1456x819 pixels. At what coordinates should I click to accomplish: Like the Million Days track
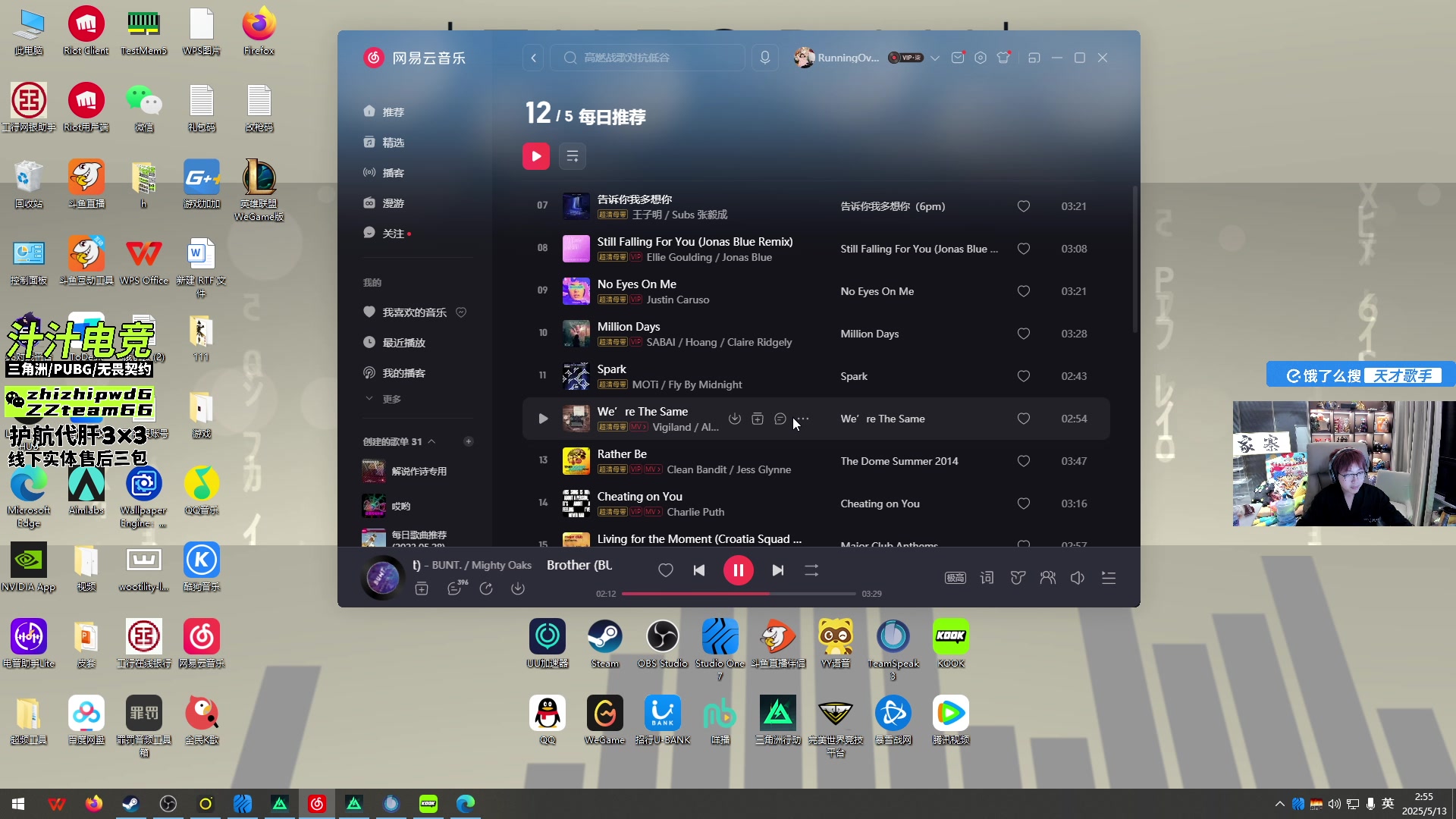1024,334
